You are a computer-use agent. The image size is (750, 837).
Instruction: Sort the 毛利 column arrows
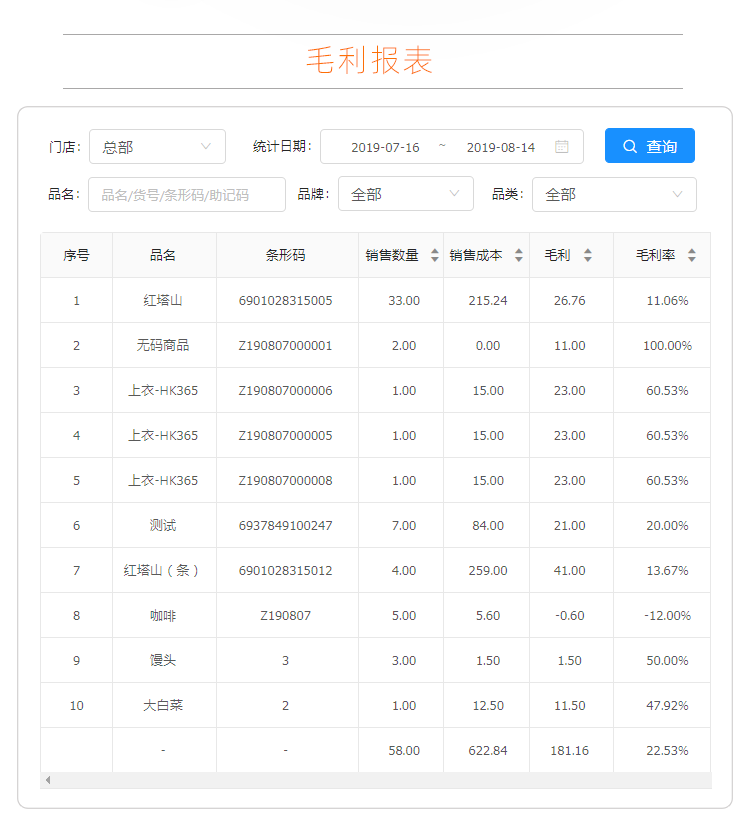click(x=587, y=255)
